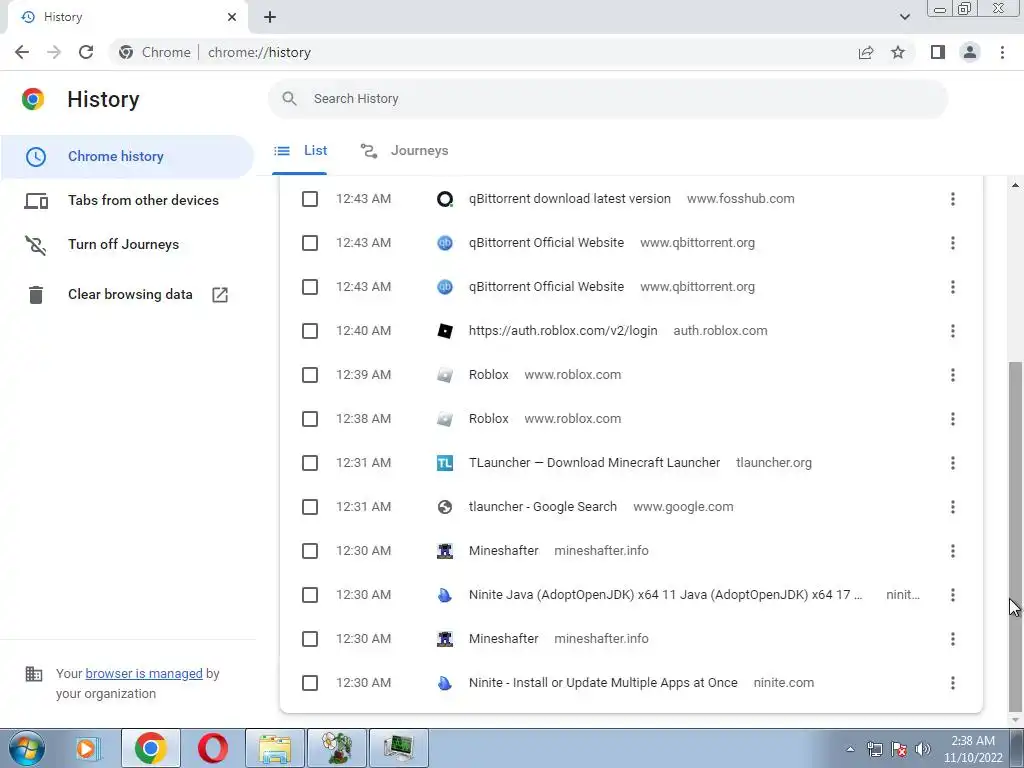Click the TL favicon for TLauncher entry
This screenshot has height=768, width=1024.
pyautogui.click(x=445, y=463)
